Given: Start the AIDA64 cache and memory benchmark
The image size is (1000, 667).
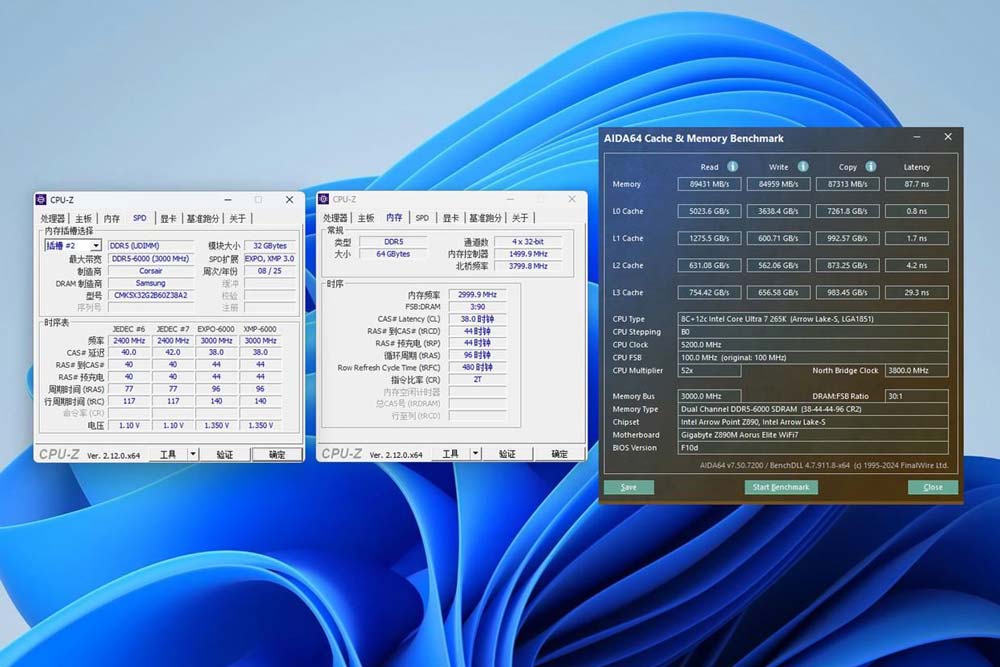Looking at the screenshot, I should tap(781, 487).
